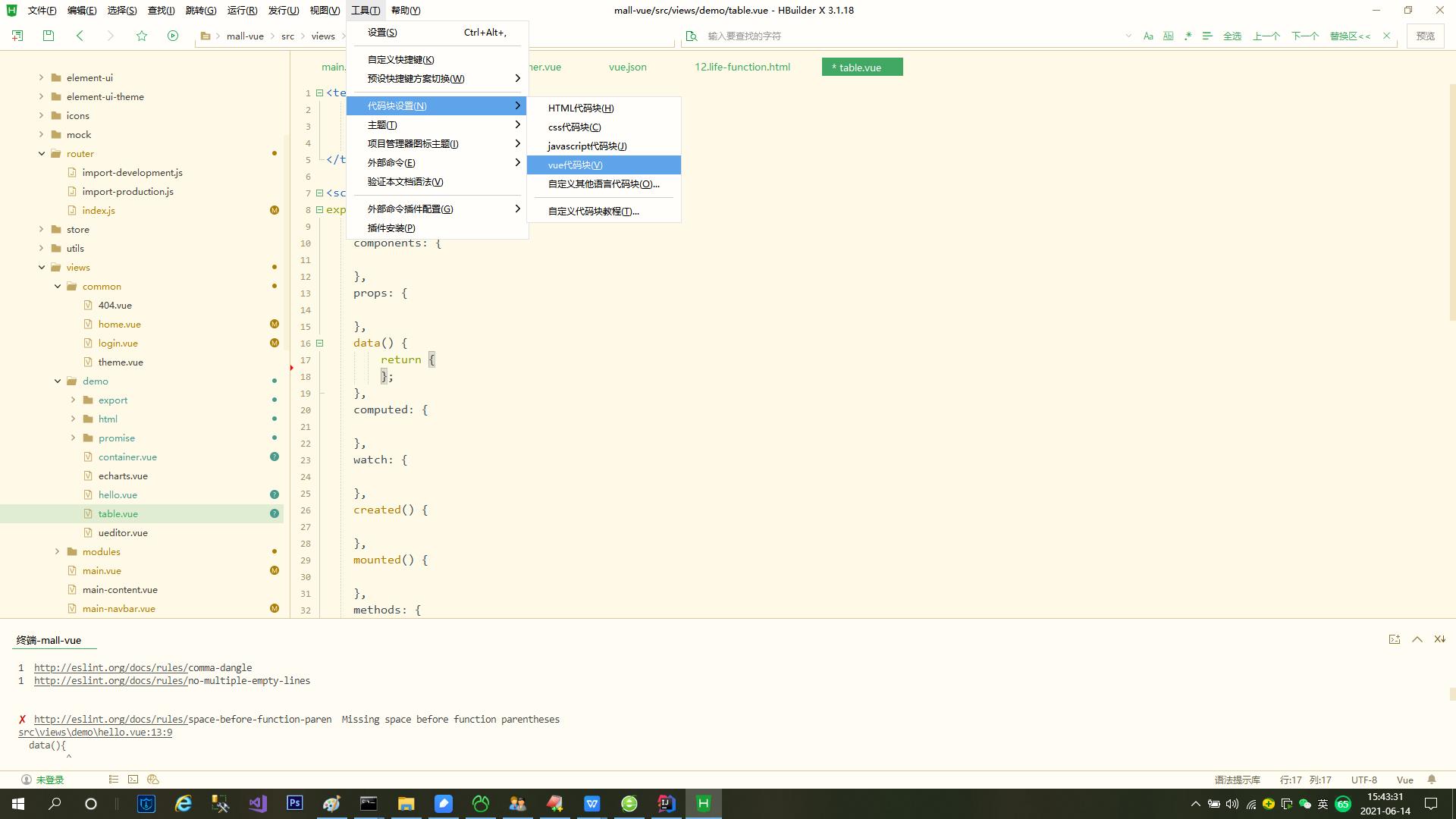Expand the views folder tree item
This screenshot has width=1456, height=819.
click(41, 267)
